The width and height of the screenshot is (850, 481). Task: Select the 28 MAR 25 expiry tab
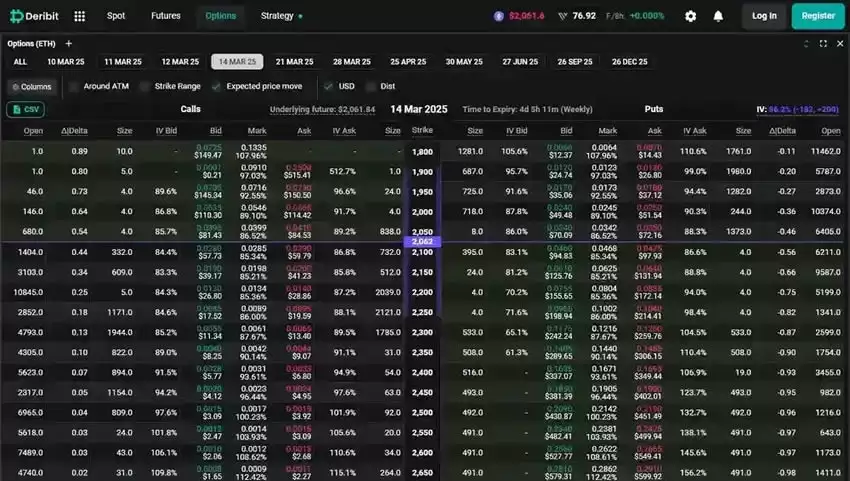[x=352, y=62]
